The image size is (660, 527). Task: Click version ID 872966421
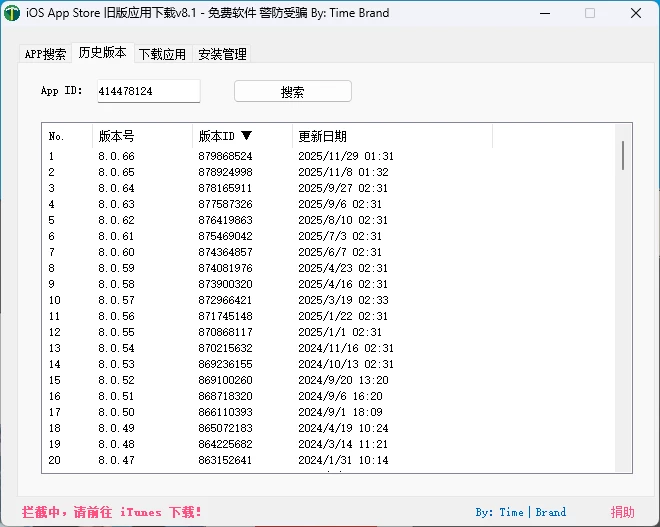point(225,300)
